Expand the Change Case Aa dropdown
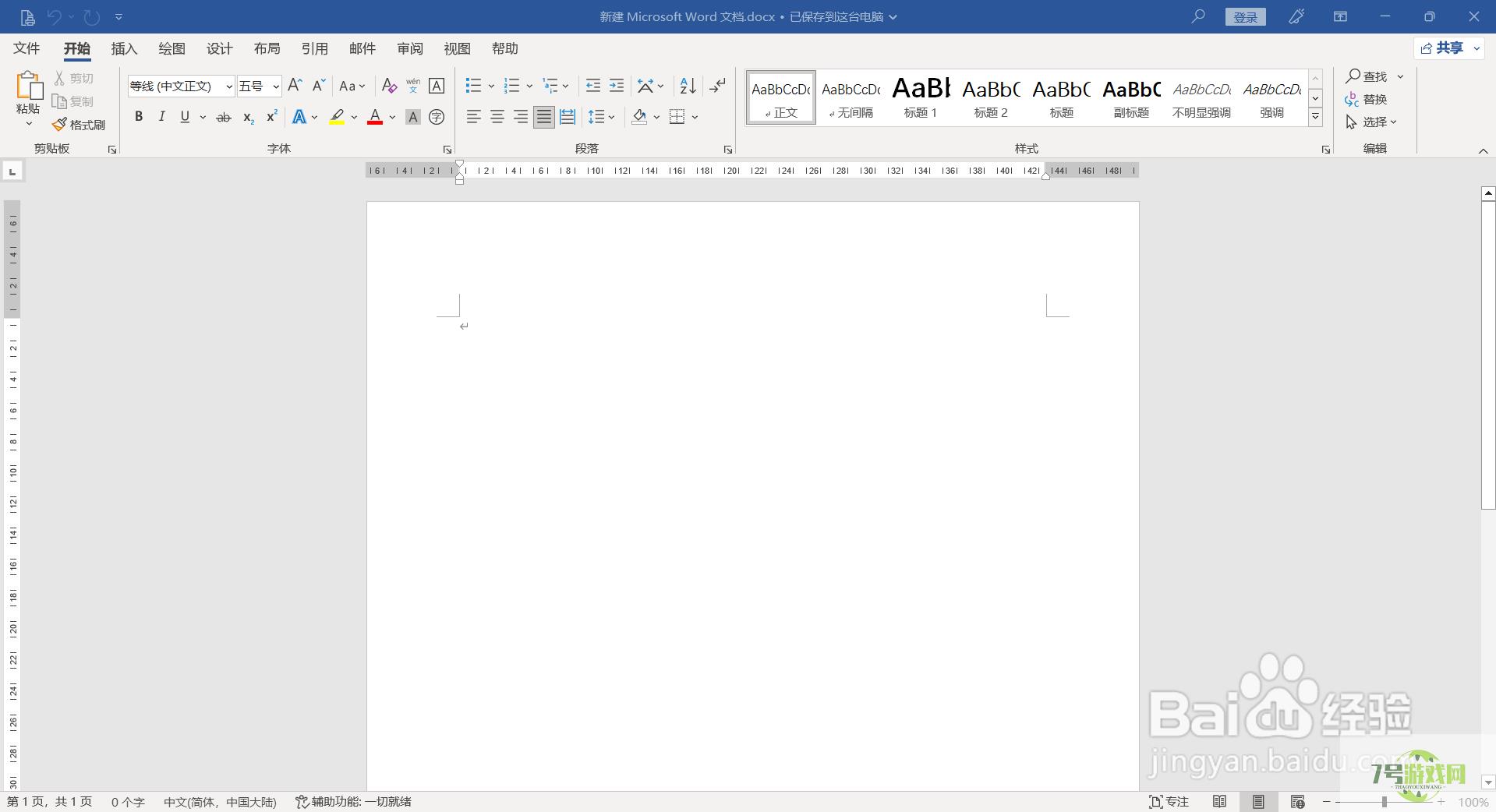Viewport: 1496px width, 812px height. tap(363, 86)
